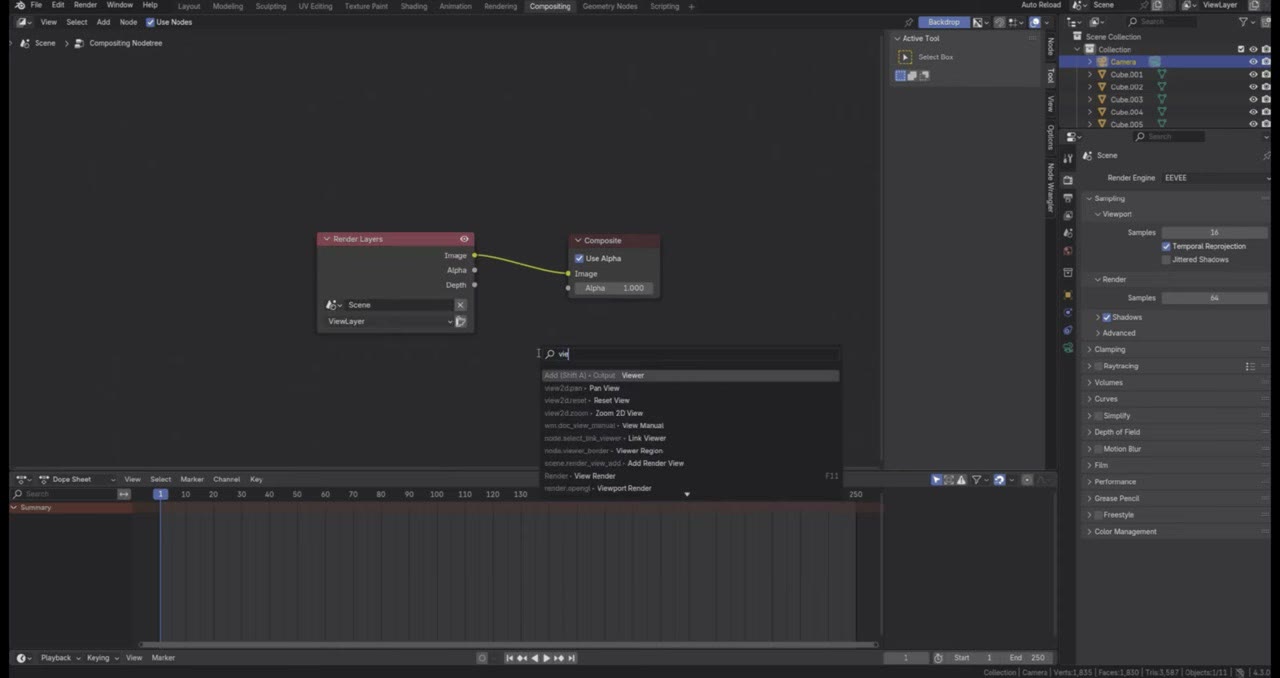Open the Compositing workspace tab
Screen dimensions: 1280x678
[550, 6]
